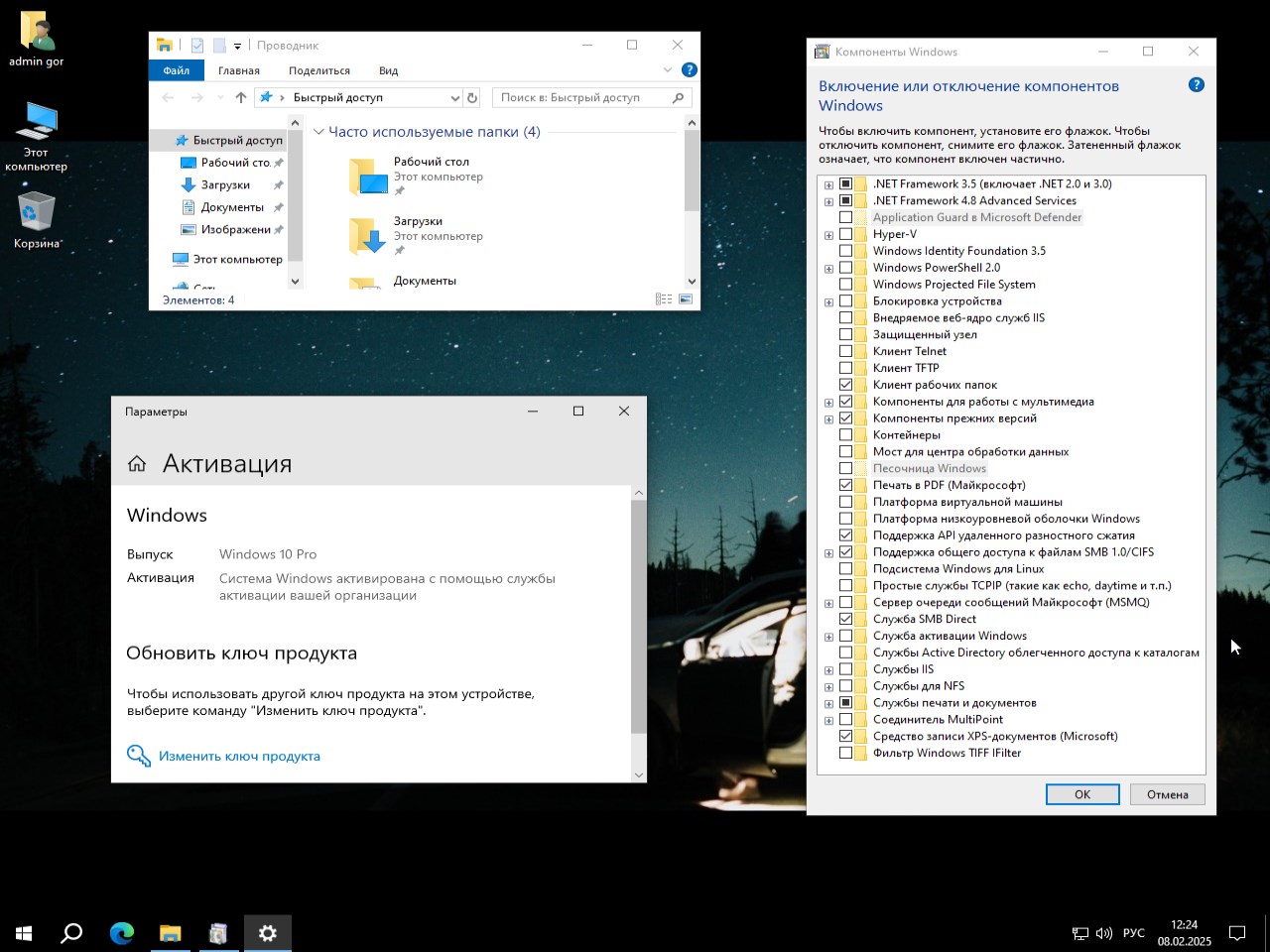Open Settings from the taskbar
This screenshot has width=1270, height=952.
[x=267, y=933]
